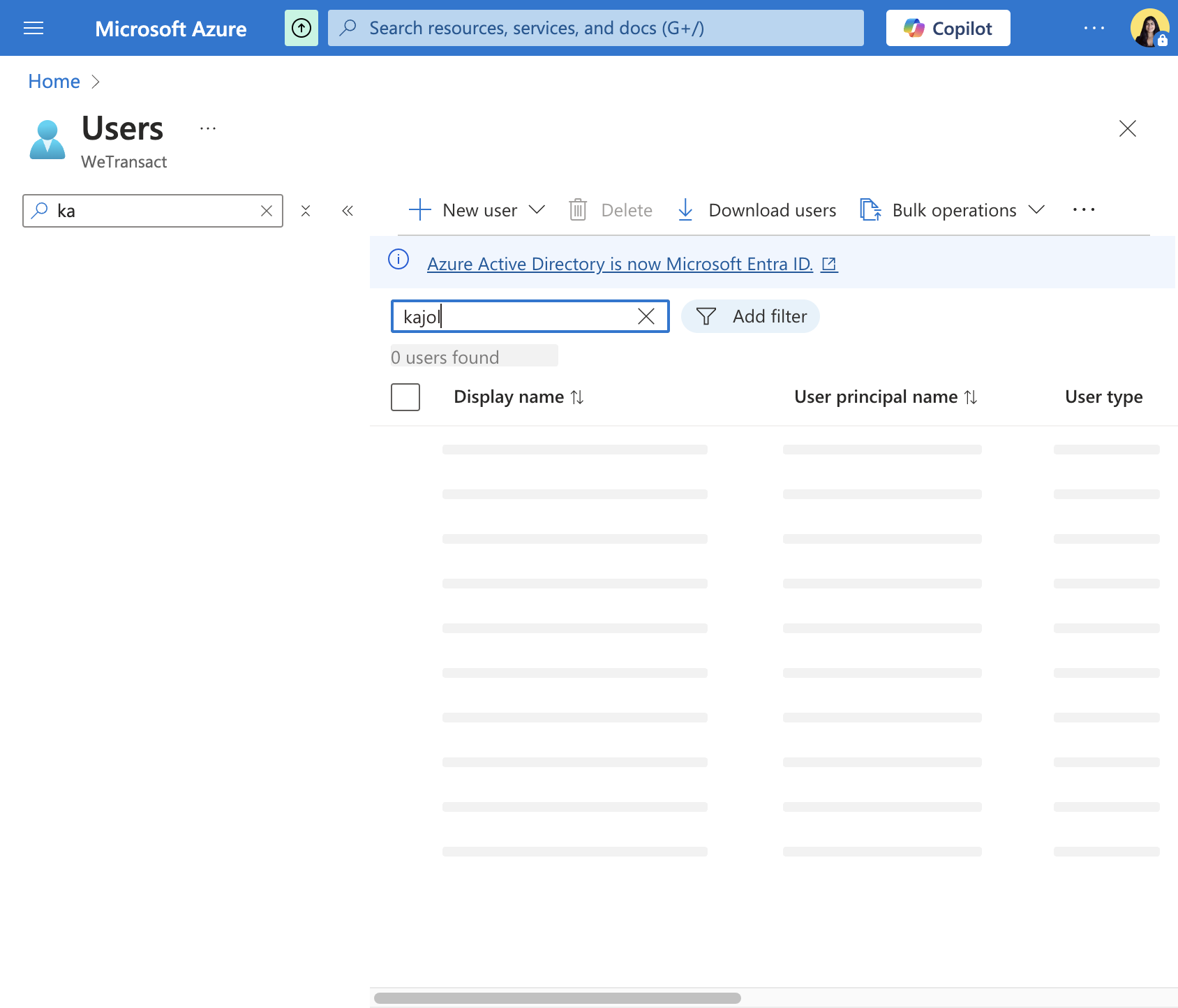The height and width of the screenshot is (1008, 1178).
Task: Click the Bulk operations button
Action: point(939,210)
